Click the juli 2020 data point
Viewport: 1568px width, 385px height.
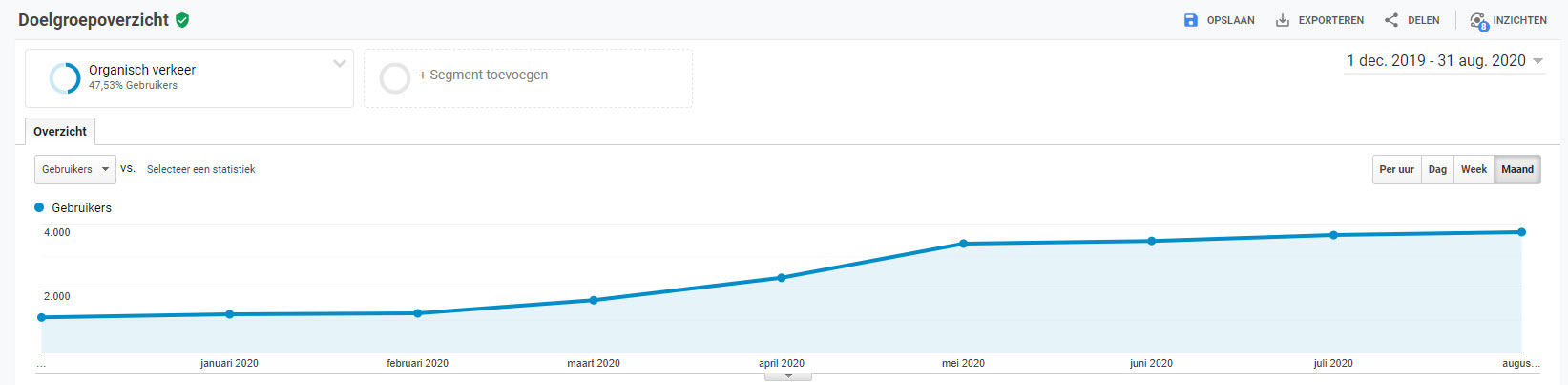point(1333,235)
